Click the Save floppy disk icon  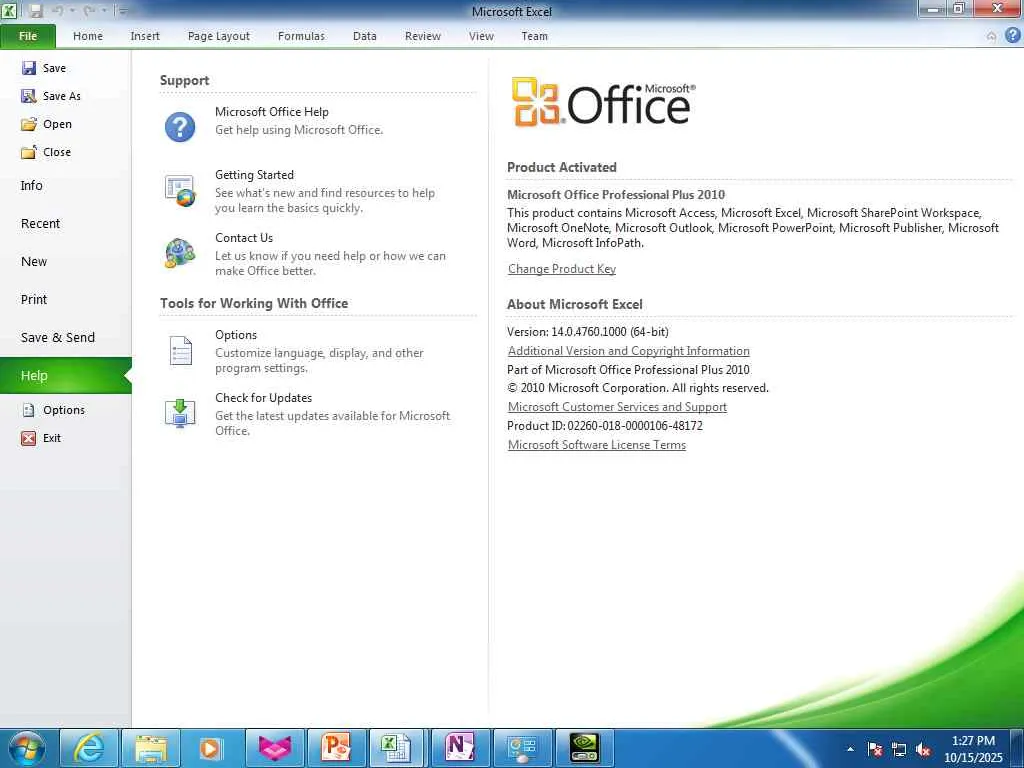pyautogui.click(x=29, y=68)
